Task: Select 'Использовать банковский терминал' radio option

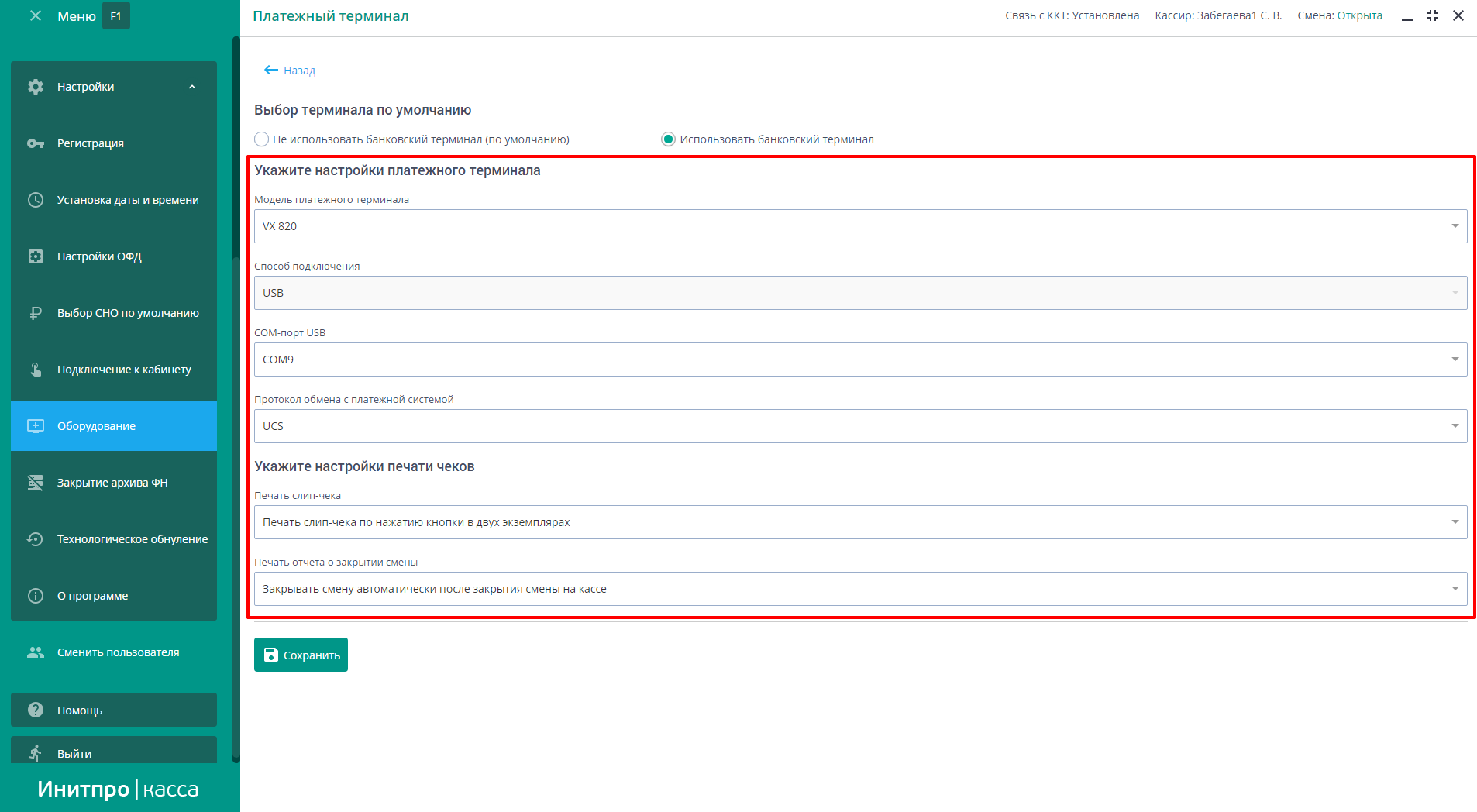Action: point(668,139)
